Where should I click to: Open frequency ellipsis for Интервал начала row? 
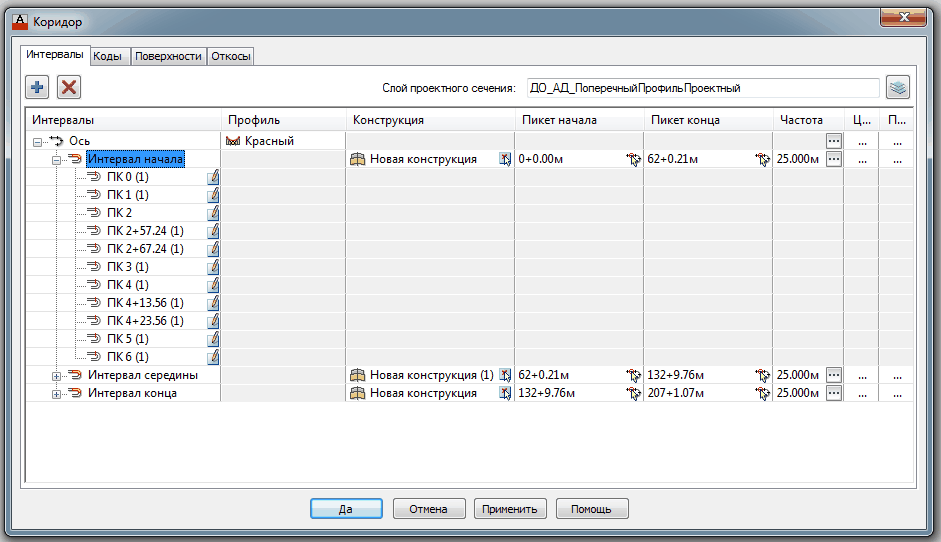(833, 159)
